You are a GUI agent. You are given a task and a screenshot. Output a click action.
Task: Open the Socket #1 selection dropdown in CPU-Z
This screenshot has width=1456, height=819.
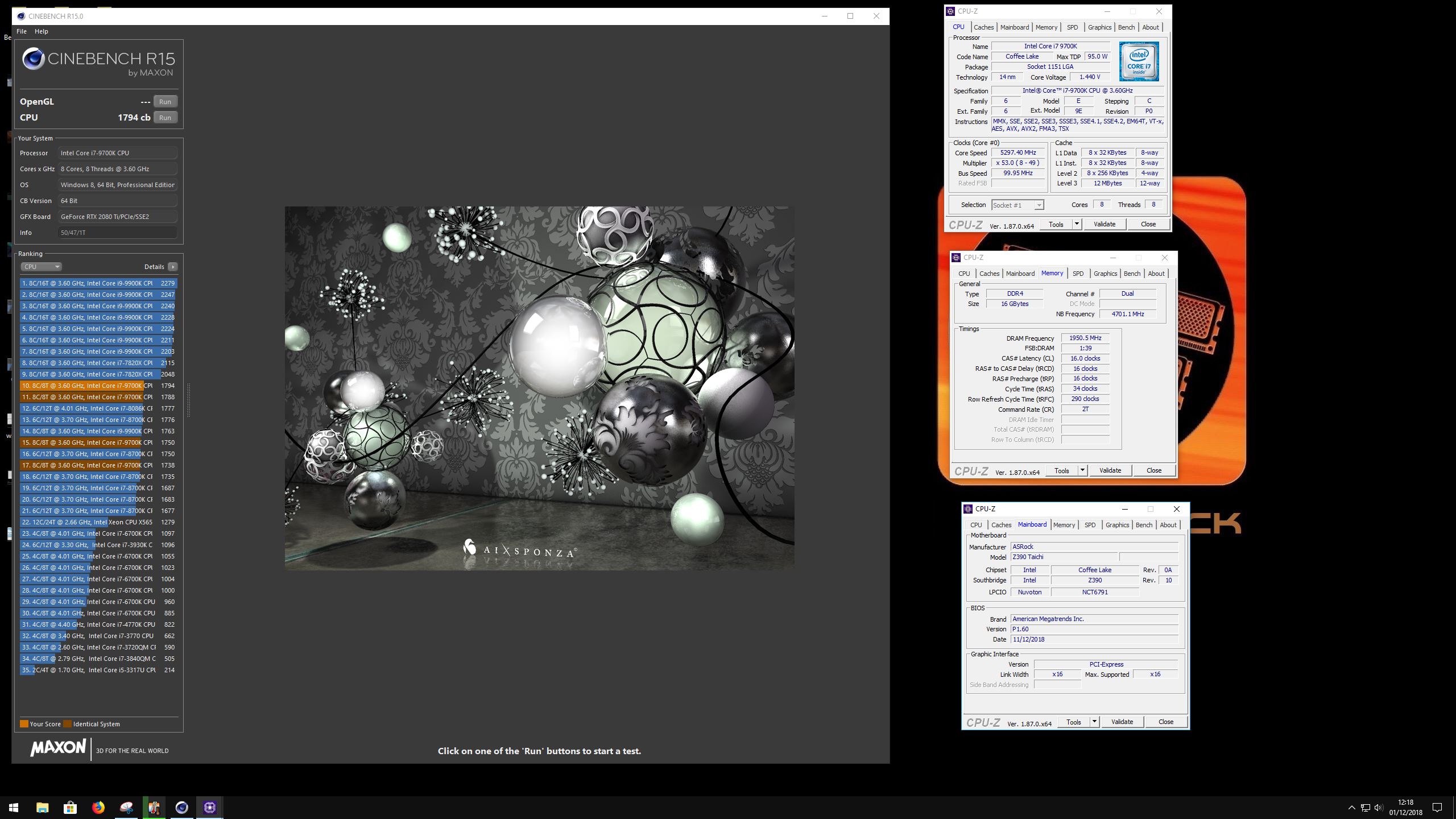tap(1017, 205)
